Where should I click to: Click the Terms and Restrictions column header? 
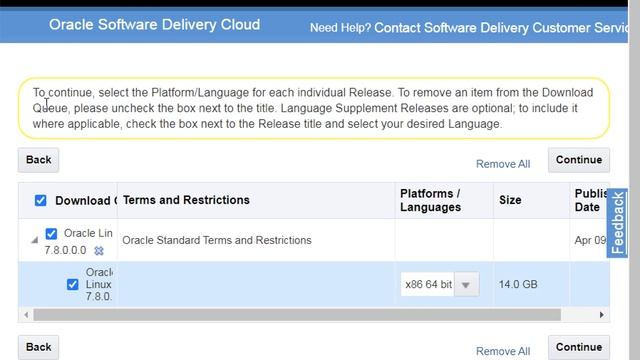256,200
